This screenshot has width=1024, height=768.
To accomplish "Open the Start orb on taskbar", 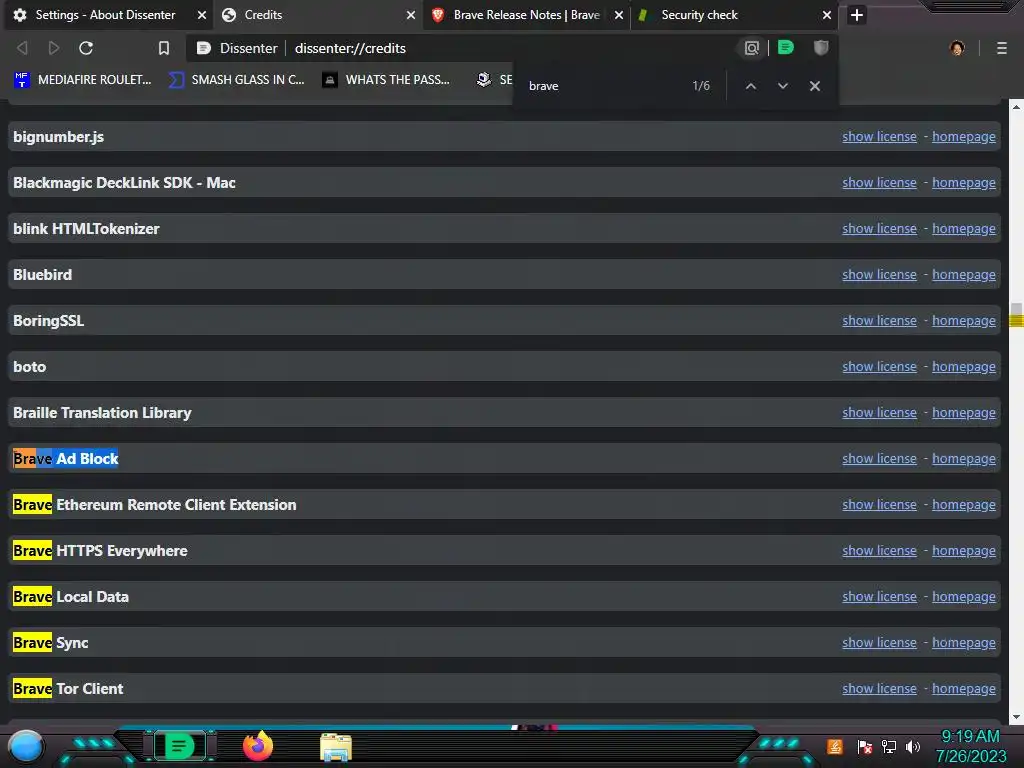I will tap(26, 746).
